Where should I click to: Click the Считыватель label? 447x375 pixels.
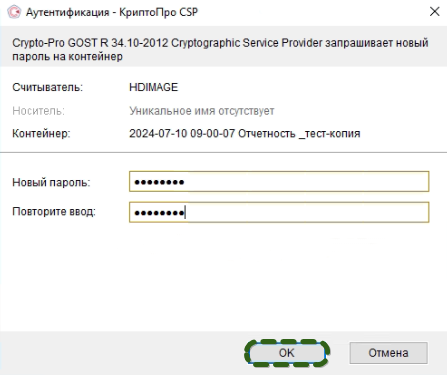pyautogui.click(x=47, y=87)
